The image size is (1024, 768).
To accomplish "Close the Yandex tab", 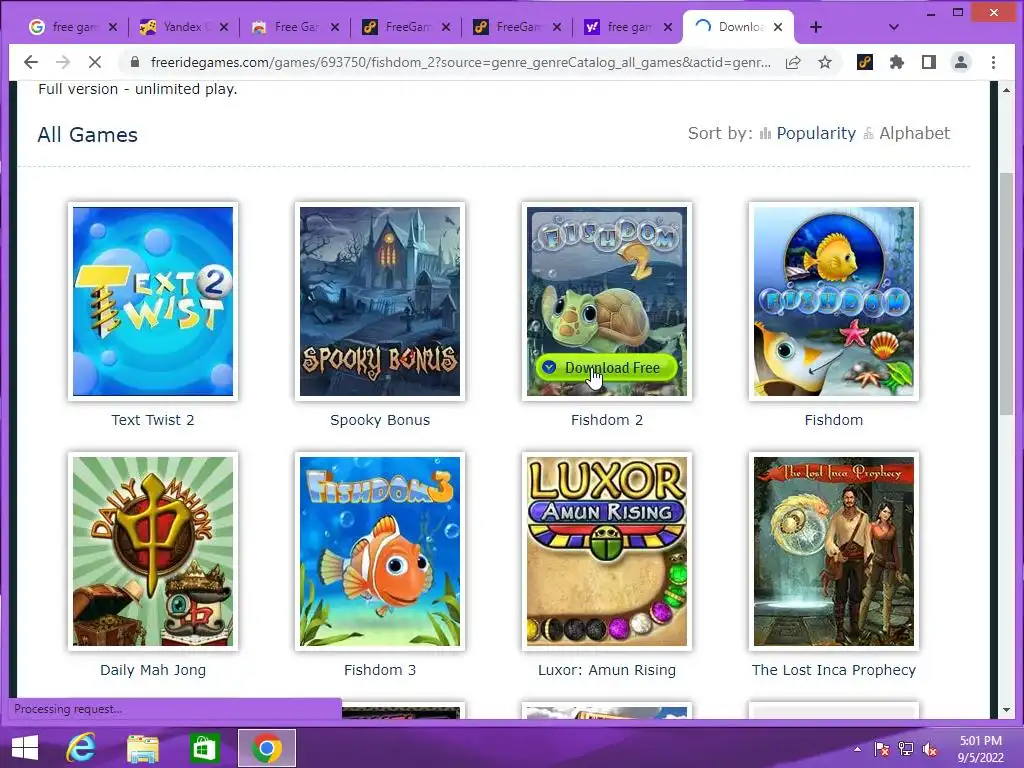I will (x=224, y=27).
